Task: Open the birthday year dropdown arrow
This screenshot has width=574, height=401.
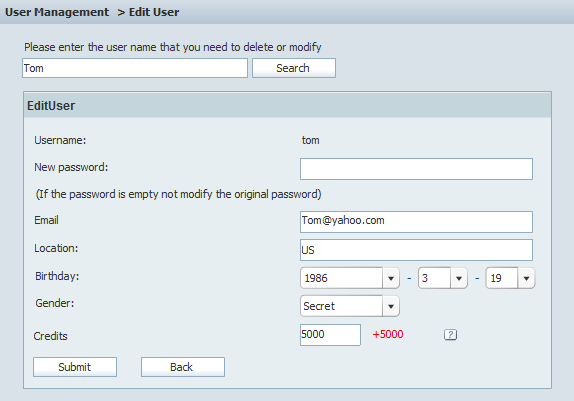Action: 391,278
